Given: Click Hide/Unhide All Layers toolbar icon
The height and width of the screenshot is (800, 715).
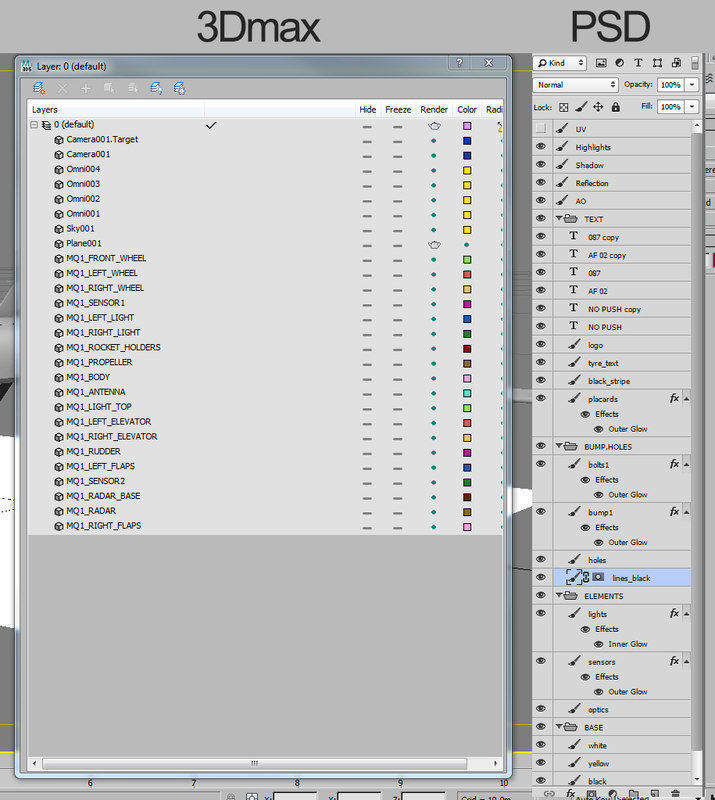Looking at the screenshot, I should (156, 88).
